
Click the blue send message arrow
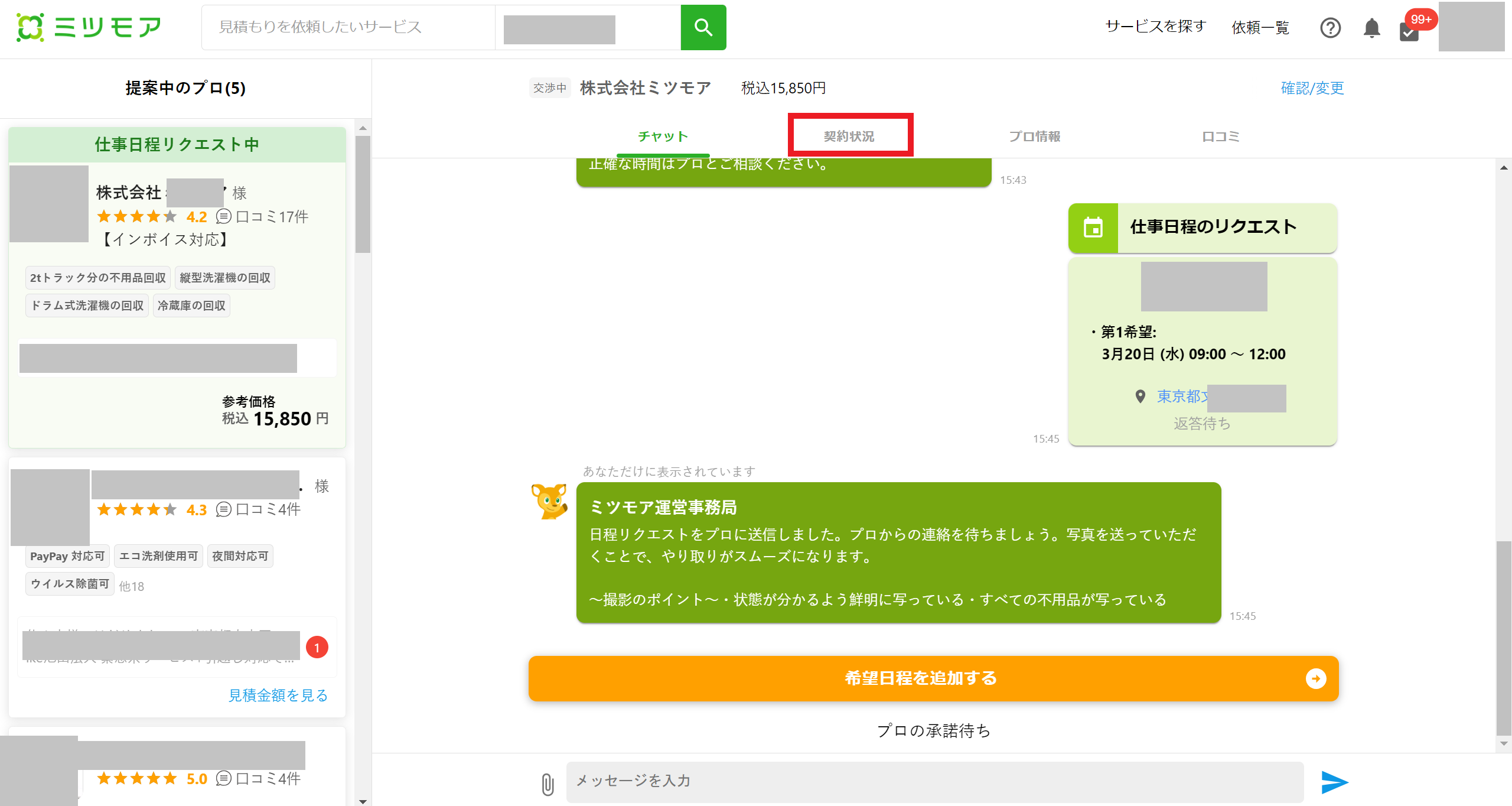pyautogui.click(x=1334, y=782)
